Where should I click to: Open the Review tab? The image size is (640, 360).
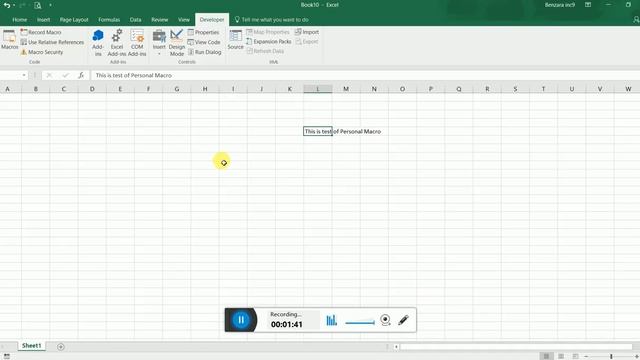coord(160,20)
